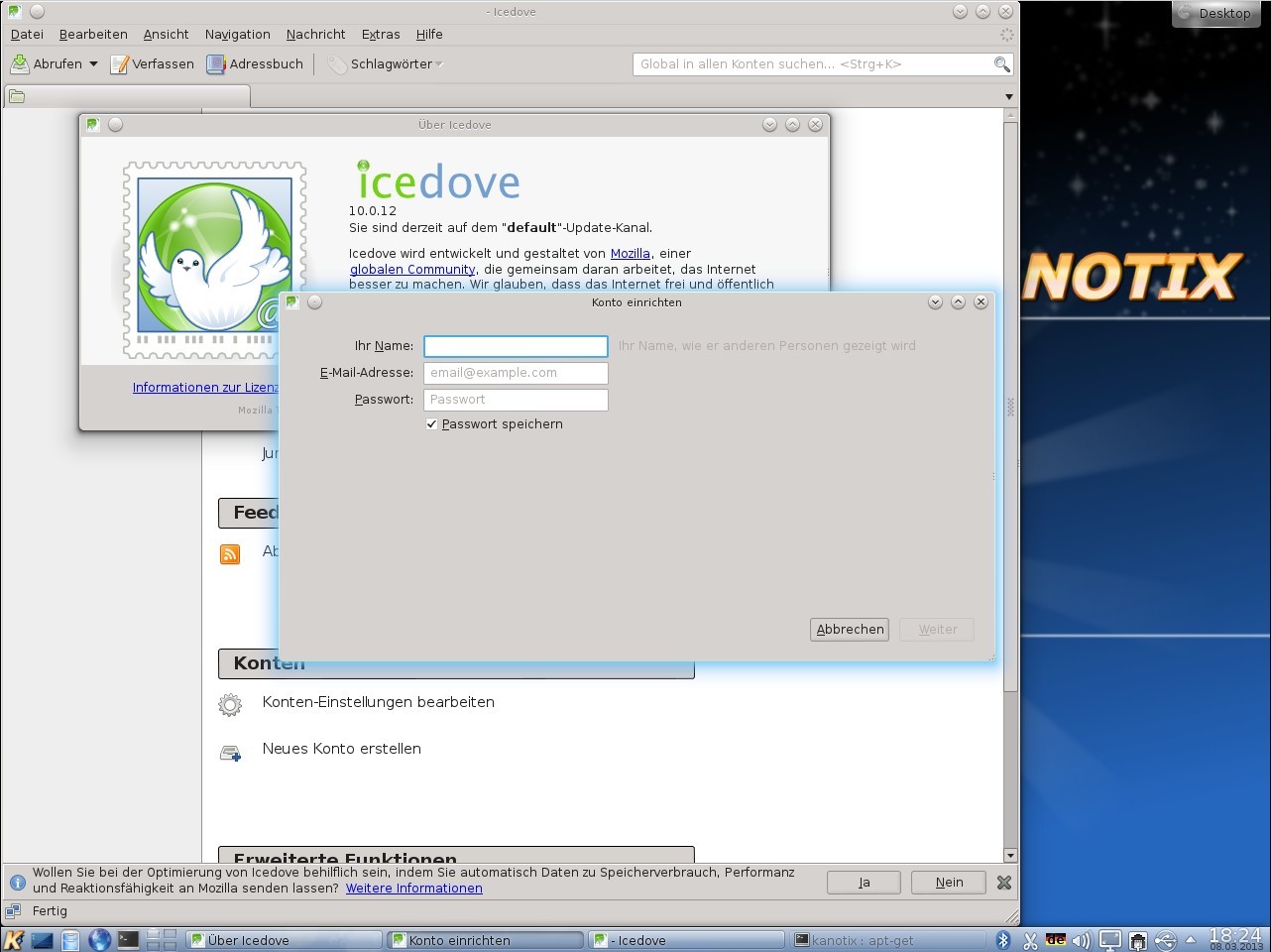Screen dimensions: 1271x952
Task: Open the Hilfe menu
Action: [x=429, y=34]
